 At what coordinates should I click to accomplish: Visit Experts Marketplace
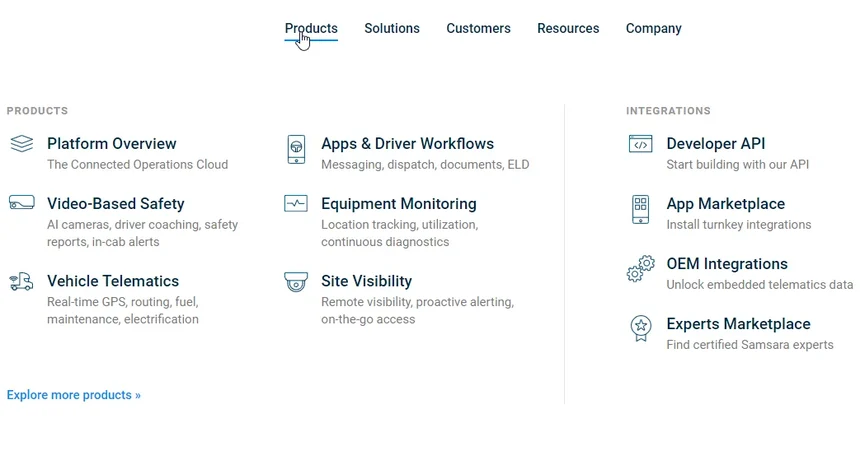click(x=738, y=324)
